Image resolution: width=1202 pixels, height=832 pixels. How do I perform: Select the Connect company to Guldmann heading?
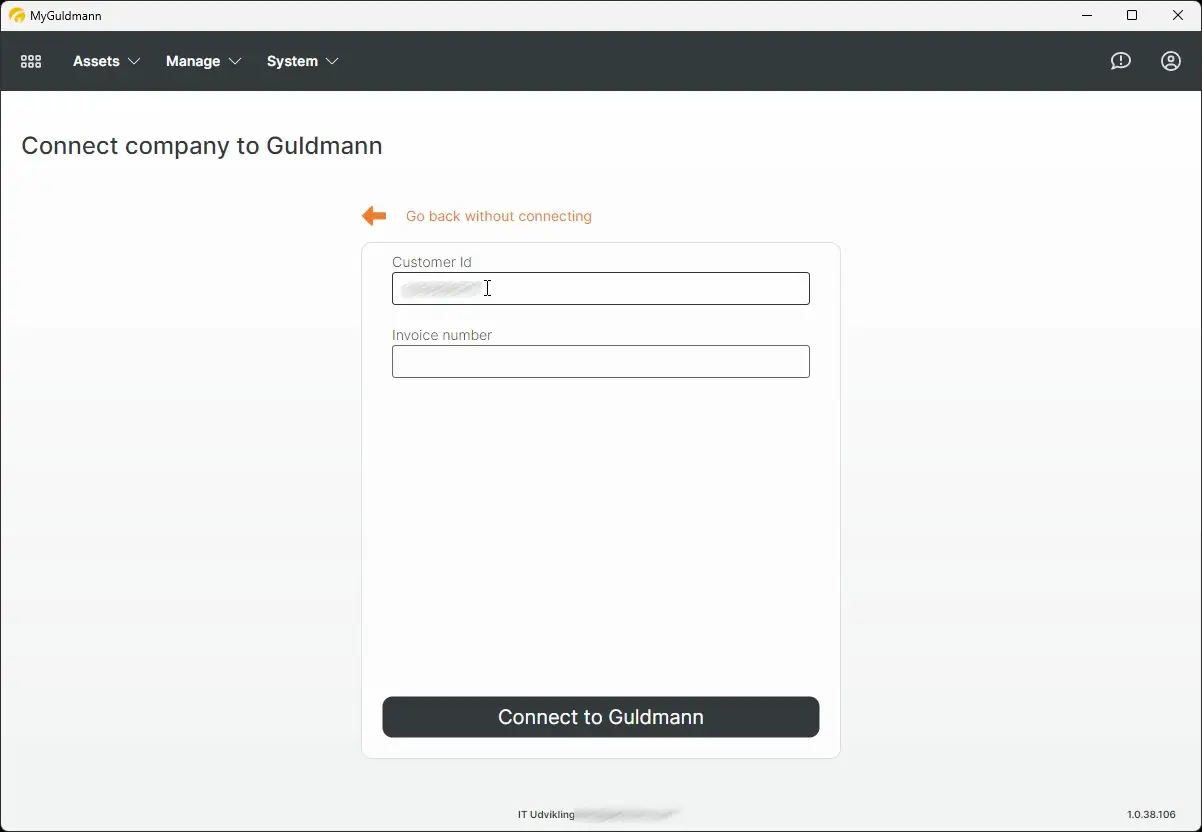pos(201,146)
